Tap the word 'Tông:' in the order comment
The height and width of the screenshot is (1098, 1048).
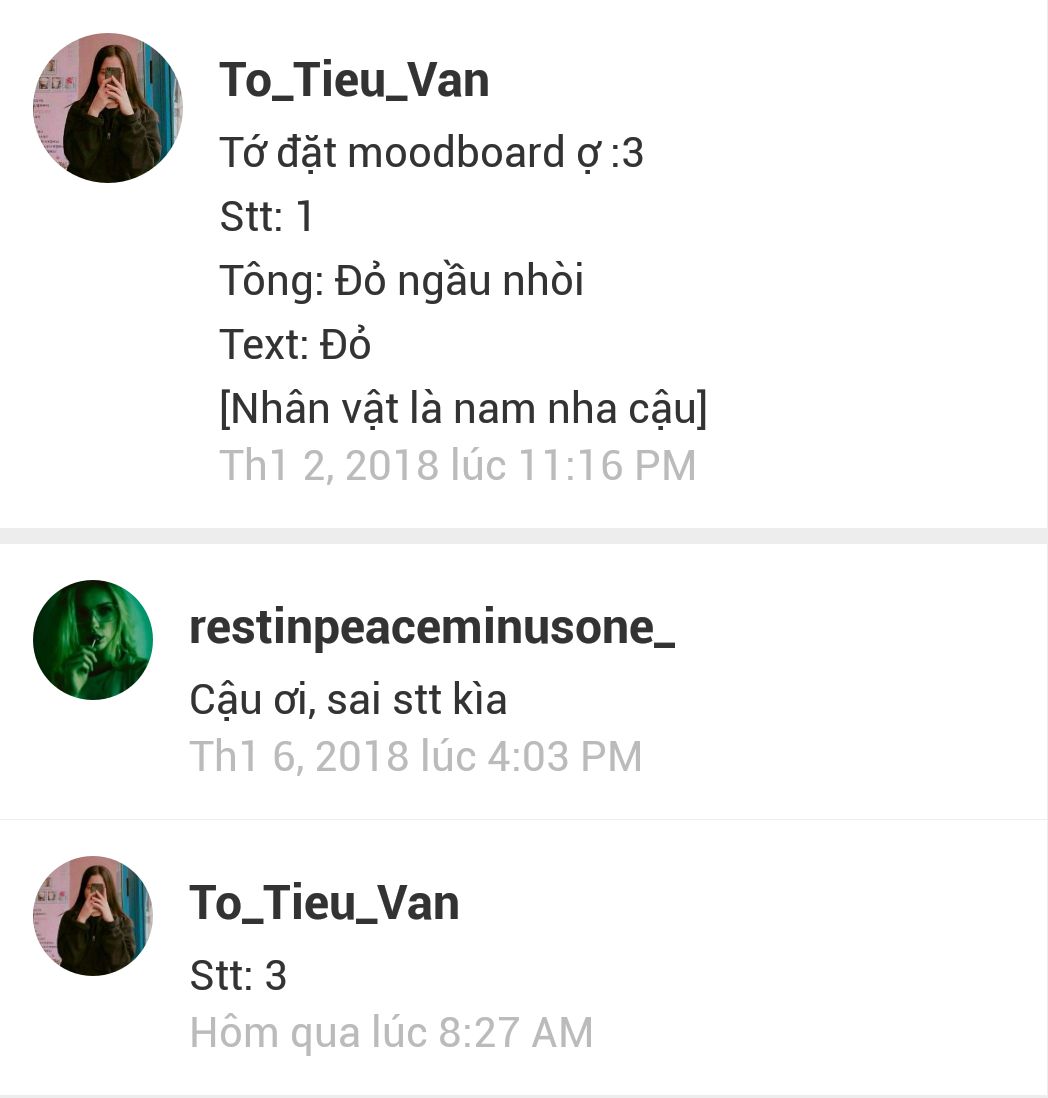pos(272,282)
